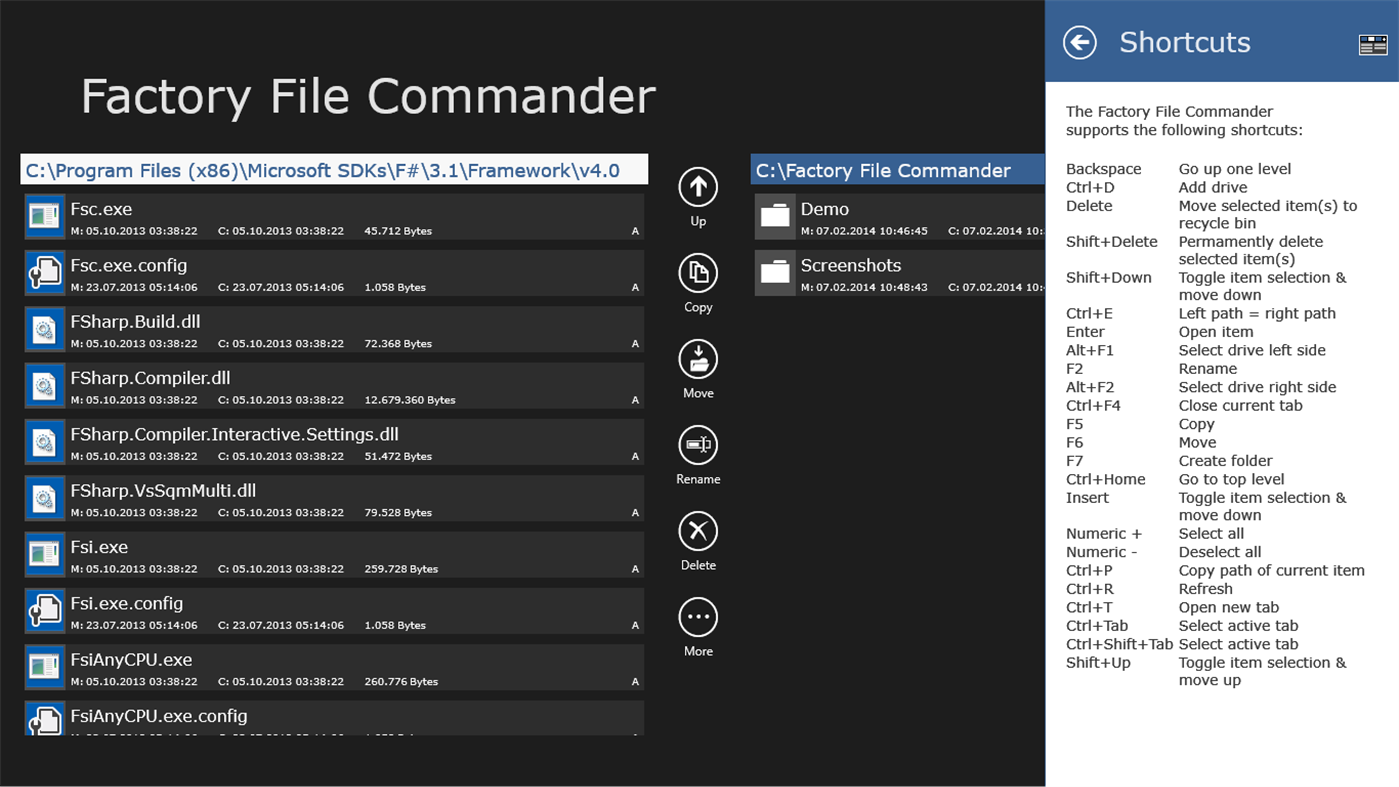The image size is (1399, 787).
Task: Open the Screenshots folder name
Action: [851, 265]
